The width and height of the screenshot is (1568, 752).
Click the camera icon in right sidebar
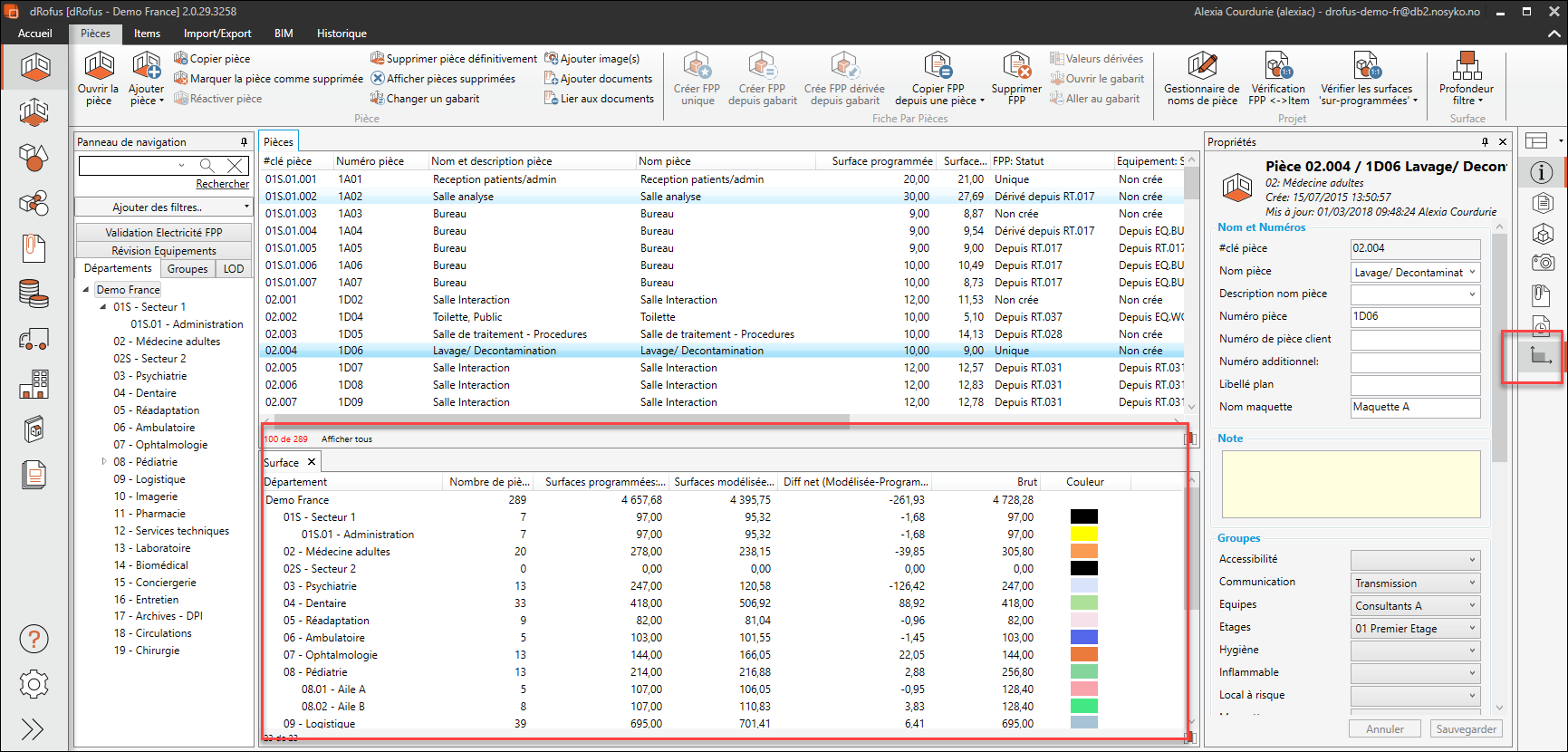click(x=1542, y=263)
